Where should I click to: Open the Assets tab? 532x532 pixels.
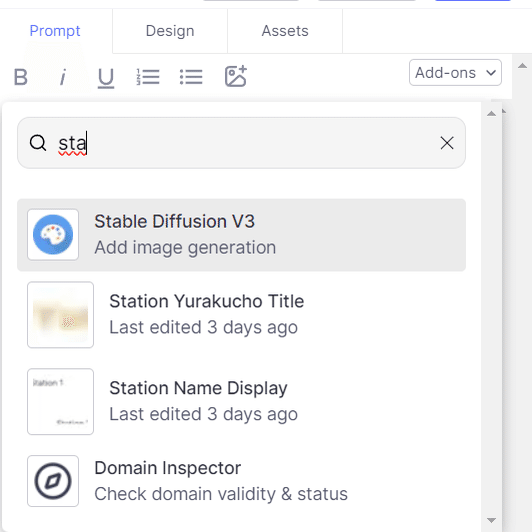(x=285, y=31)
